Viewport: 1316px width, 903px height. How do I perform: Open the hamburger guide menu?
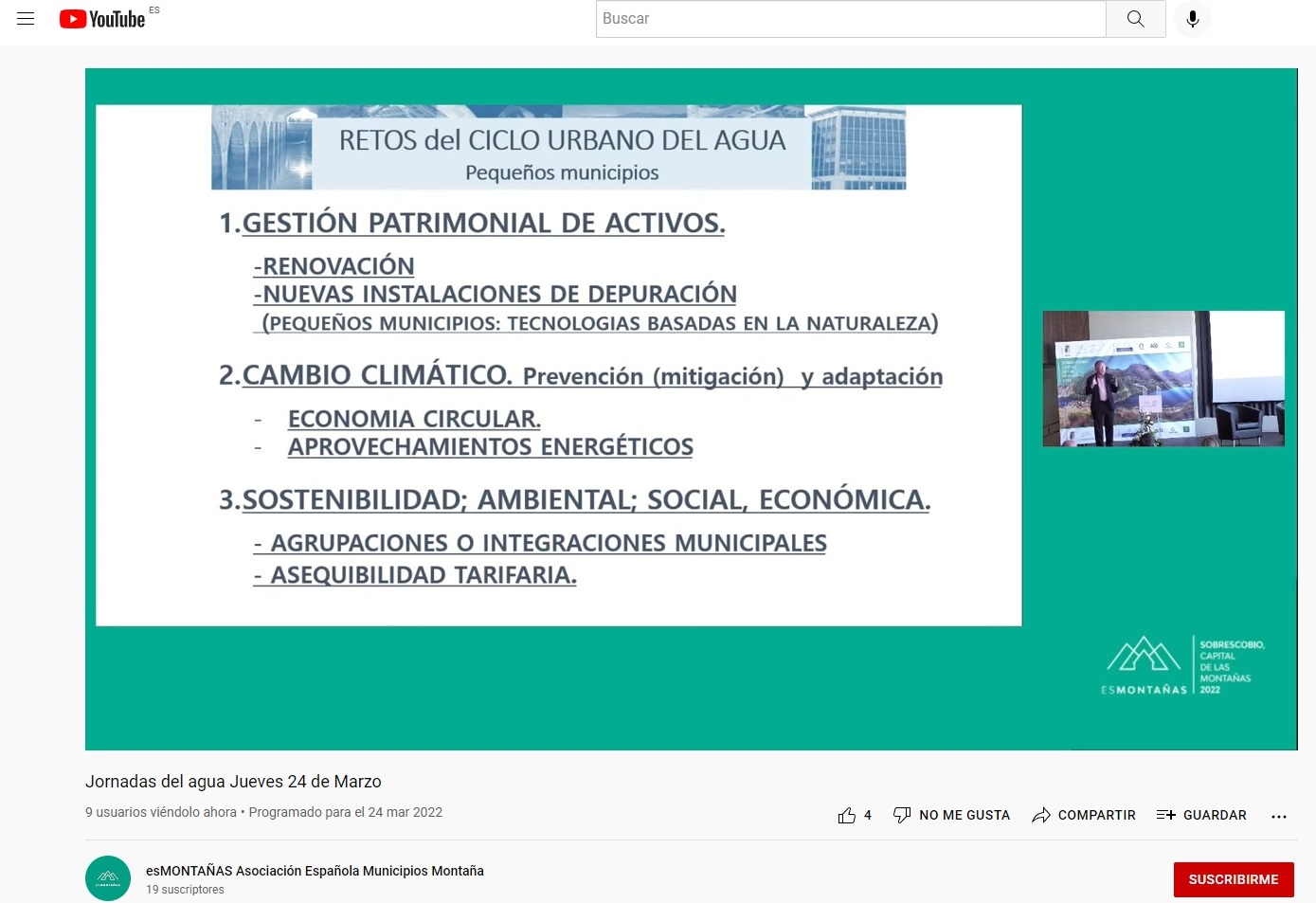[26, 19]
